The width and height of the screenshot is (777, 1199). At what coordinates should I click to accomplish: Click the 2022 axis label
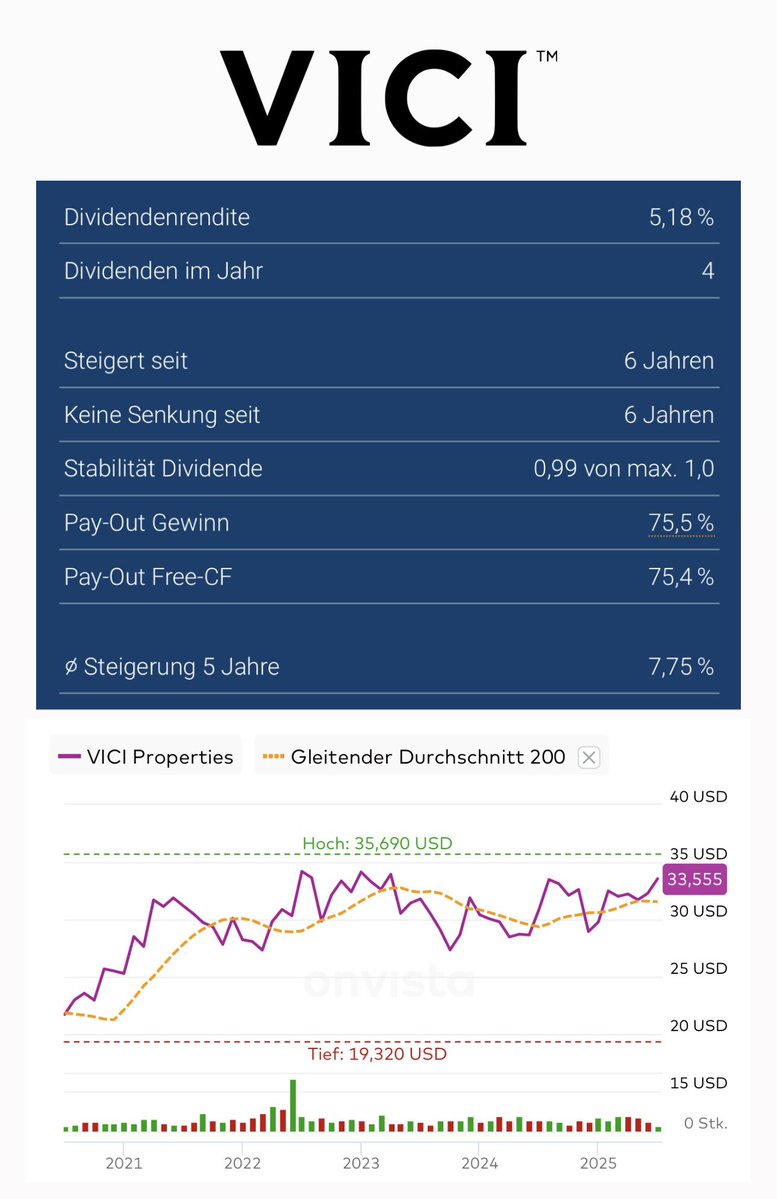coord(242,1163)
